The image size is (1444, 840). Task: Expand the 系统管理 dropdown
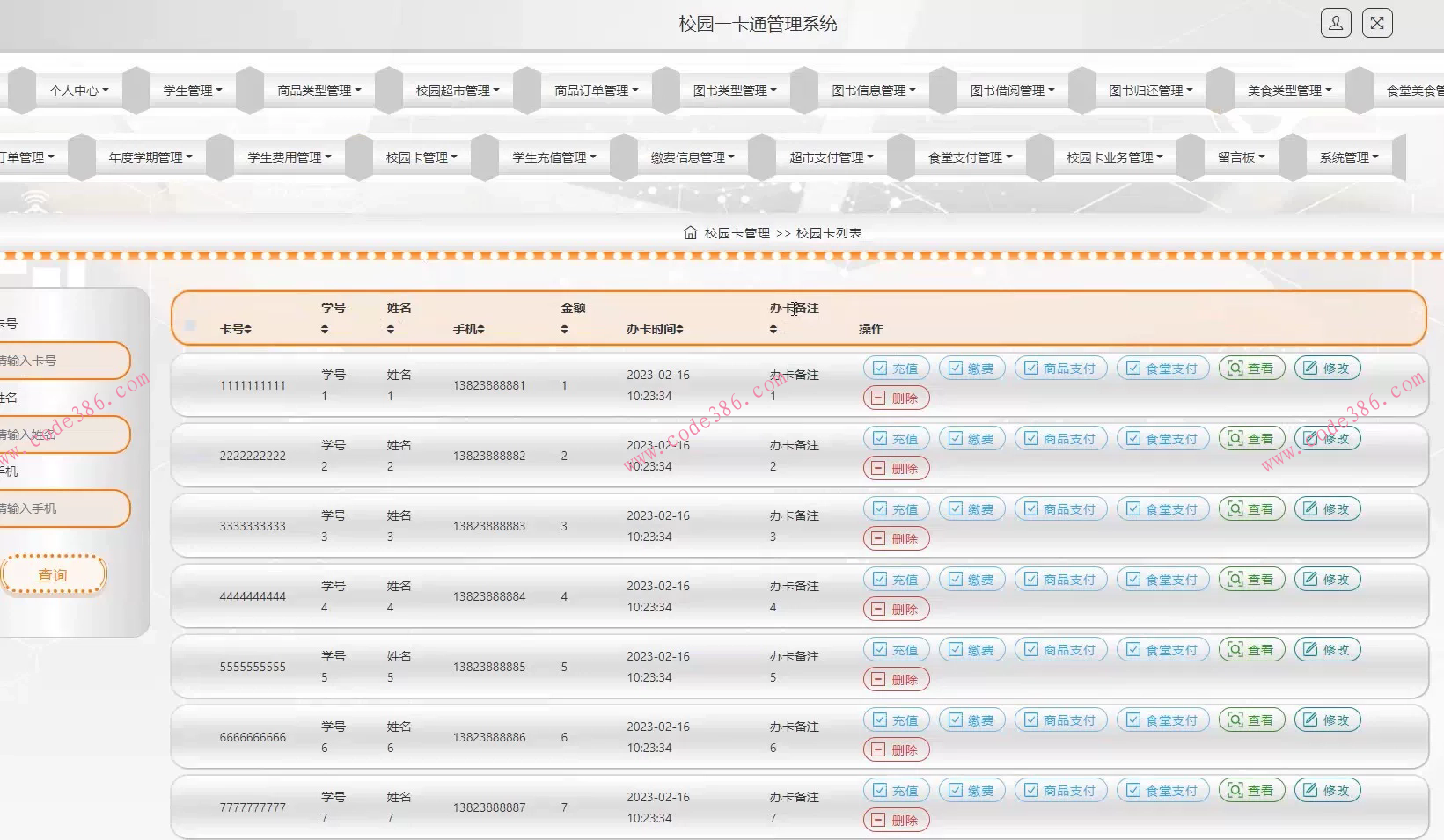(x=1348, y=157)
